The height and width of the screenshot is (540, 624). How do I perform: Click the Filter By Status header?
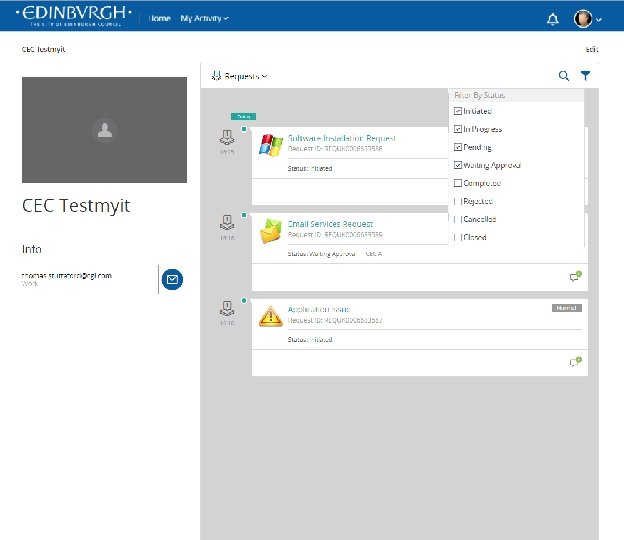479,95
